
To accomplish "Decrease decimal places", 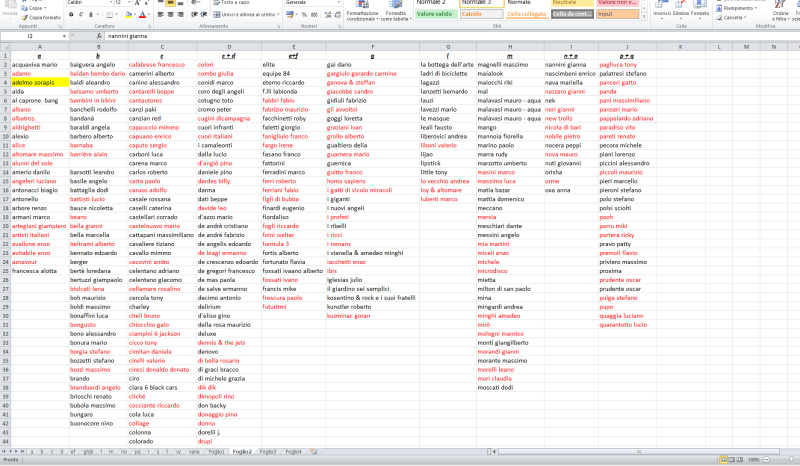I will coord(337,15).
